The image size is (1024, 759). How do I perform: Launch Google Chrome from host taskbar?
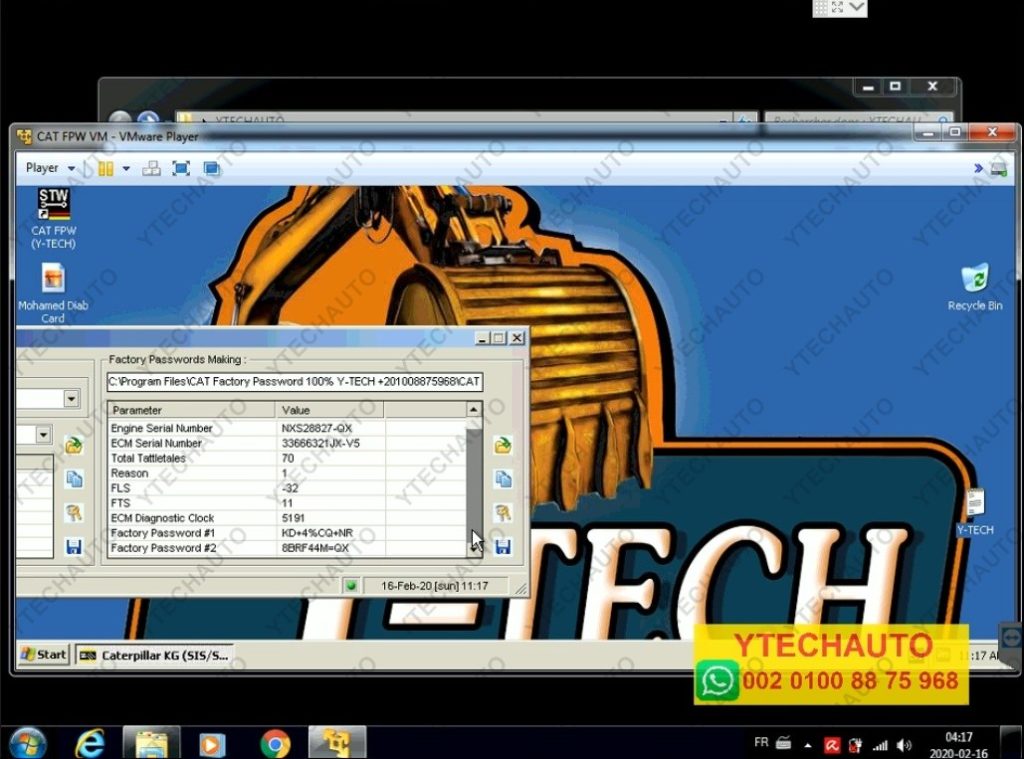tap(275, 743)
